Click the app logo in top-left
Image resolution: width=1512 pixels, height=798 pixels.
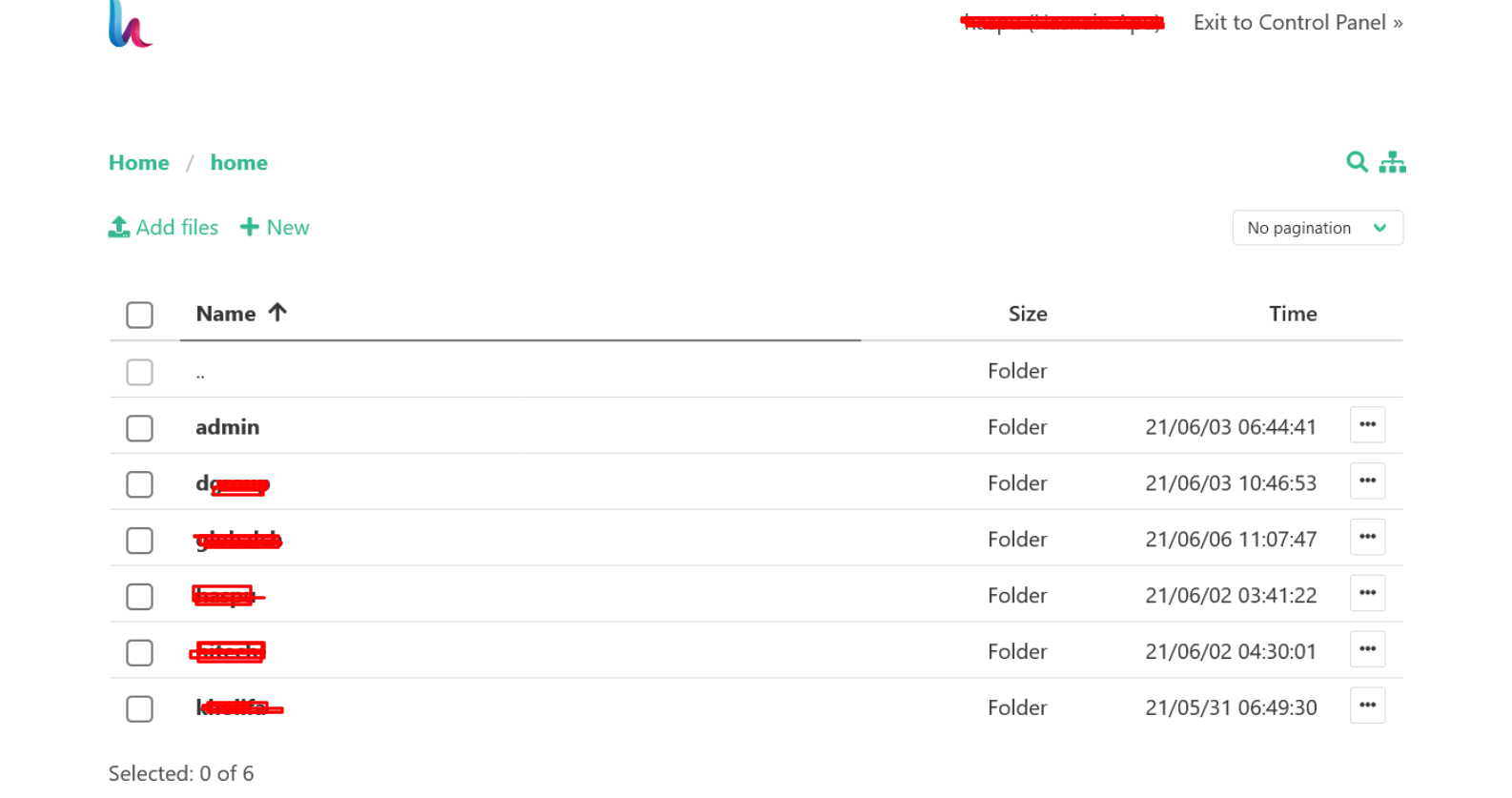130,24
